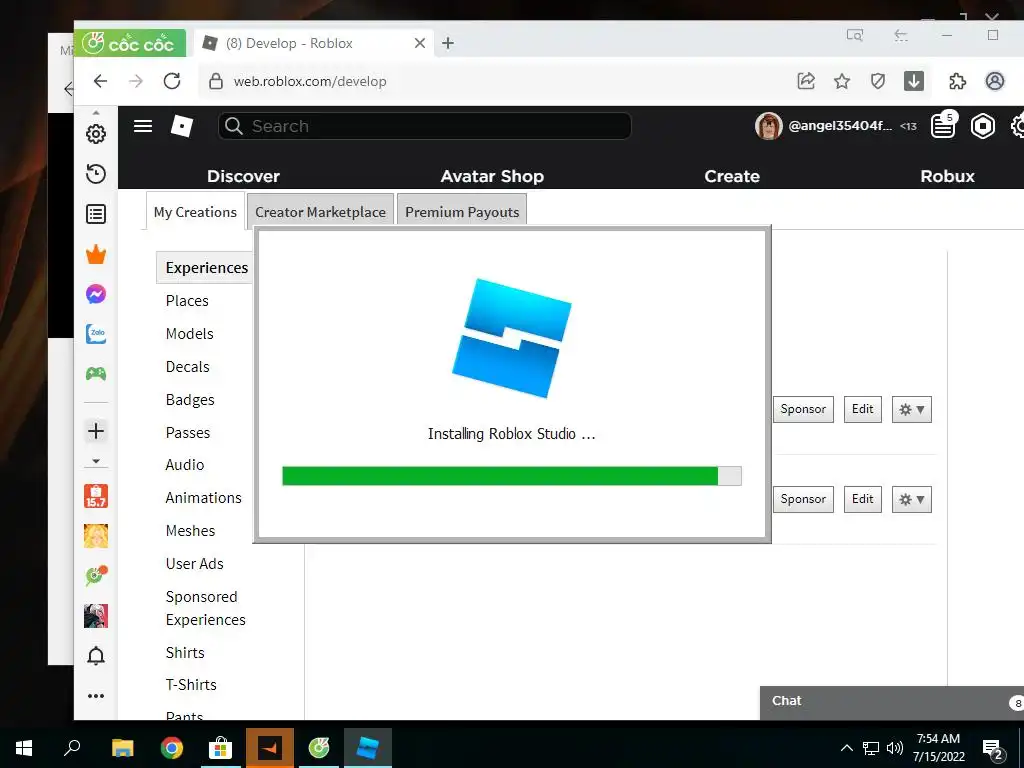Open Messenger from the sidebar

coord(96,295)
